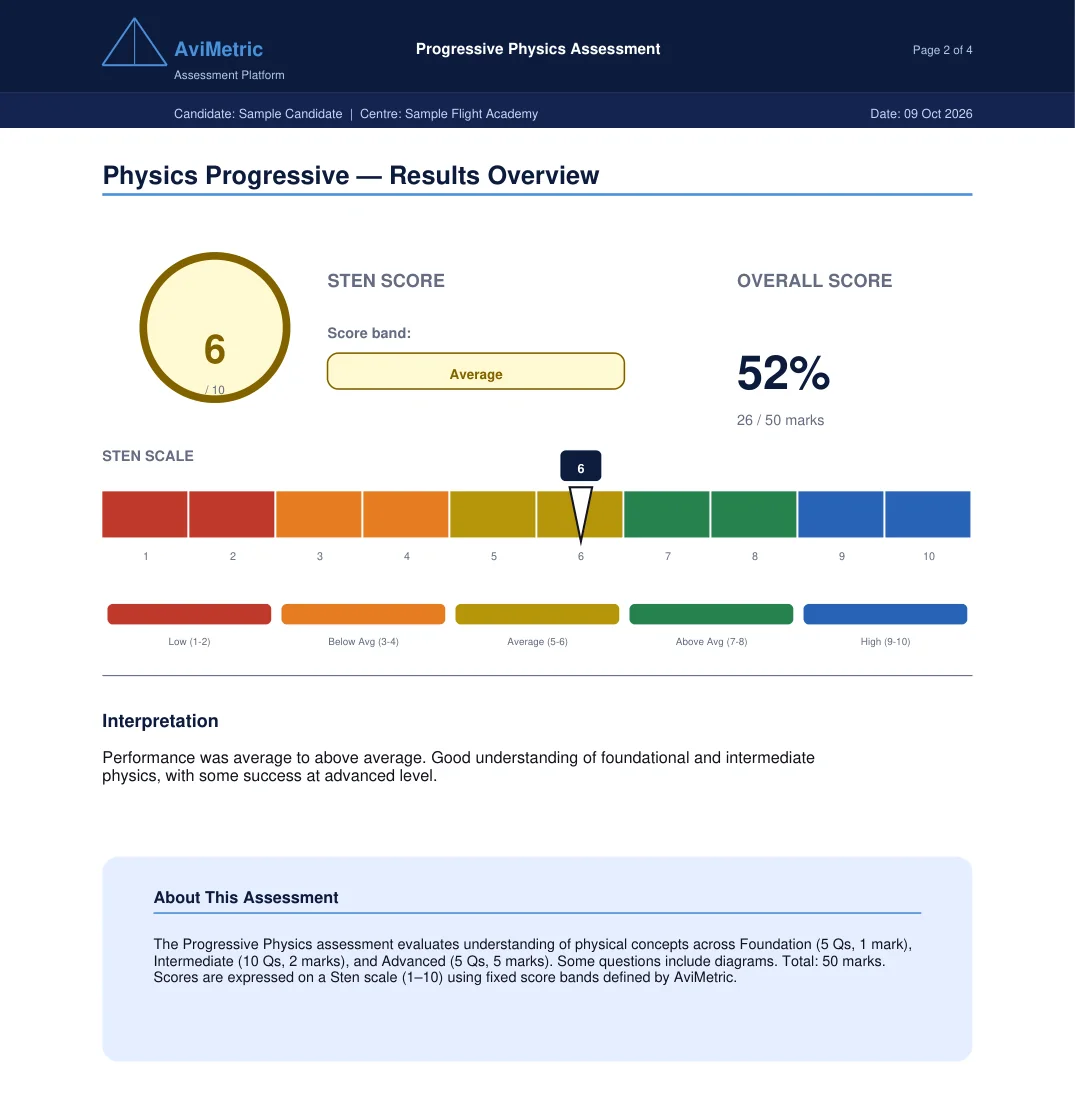Screen dimensions: 1075x1099
Task: Click the orange sten scale segment 3
Action: (319, 514)
